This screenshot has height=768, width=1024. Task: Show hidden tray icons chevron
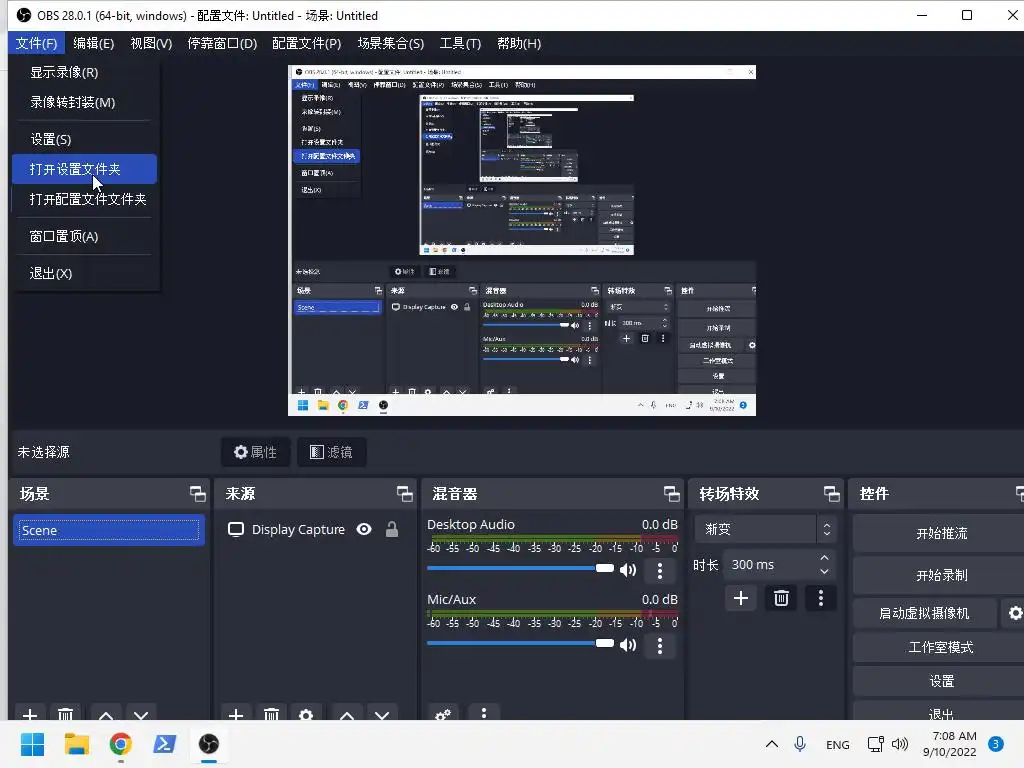(771, 744)
